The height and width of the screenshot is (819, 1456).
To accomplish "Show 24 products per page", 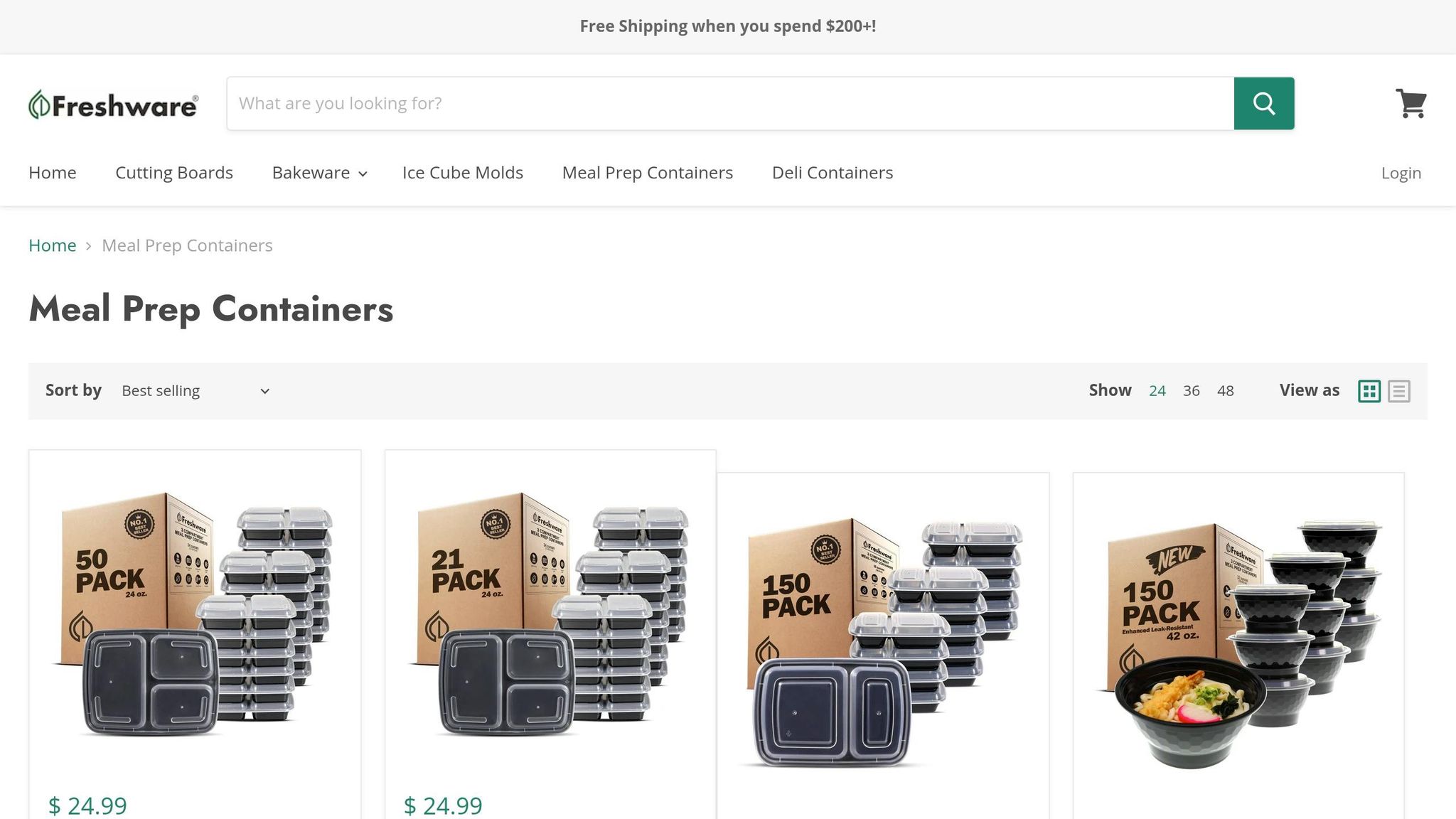I will tap(1157, 391).
